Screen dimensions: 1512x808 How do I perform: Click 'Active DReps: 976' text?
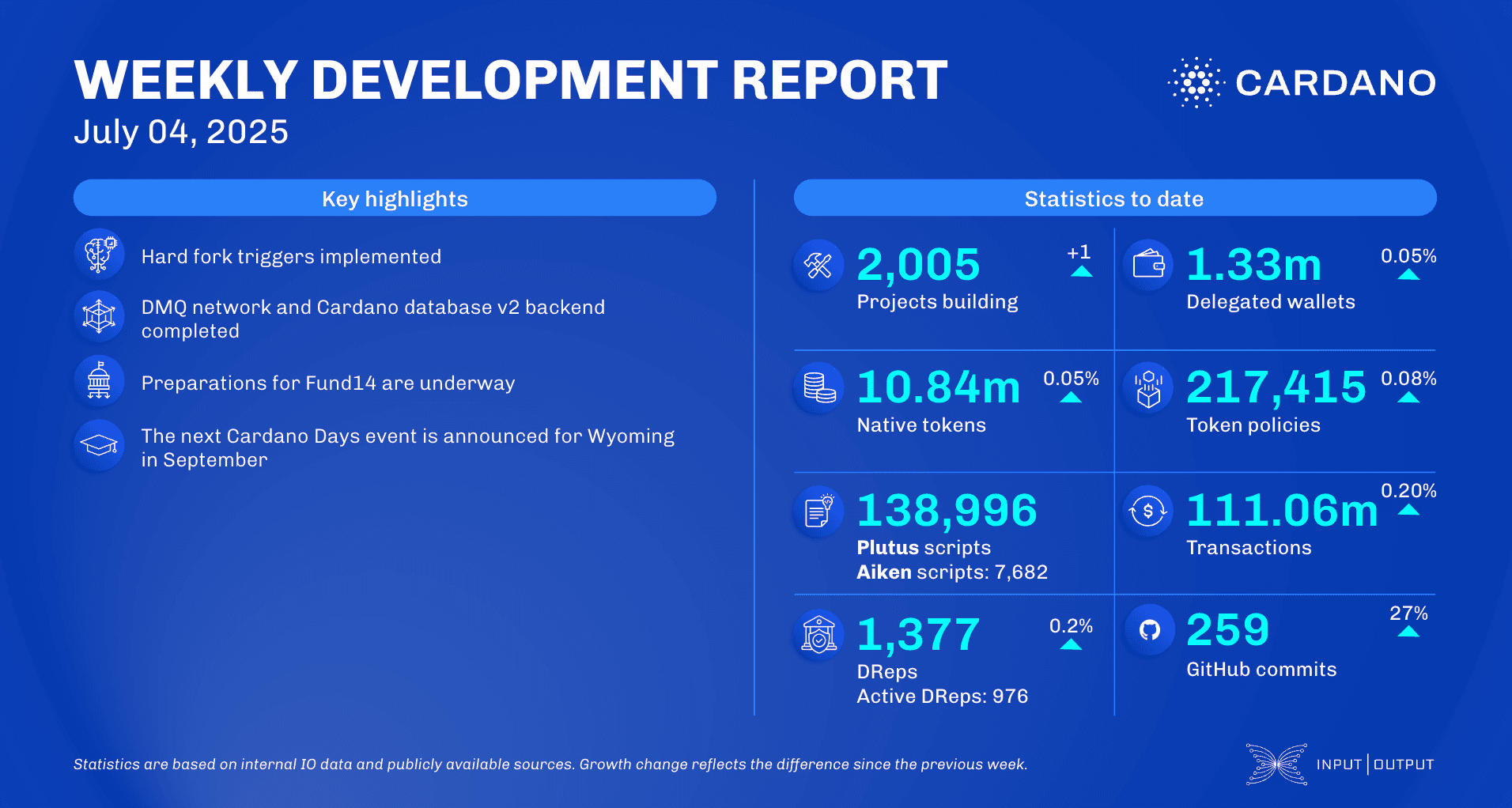tap(943, 697)
